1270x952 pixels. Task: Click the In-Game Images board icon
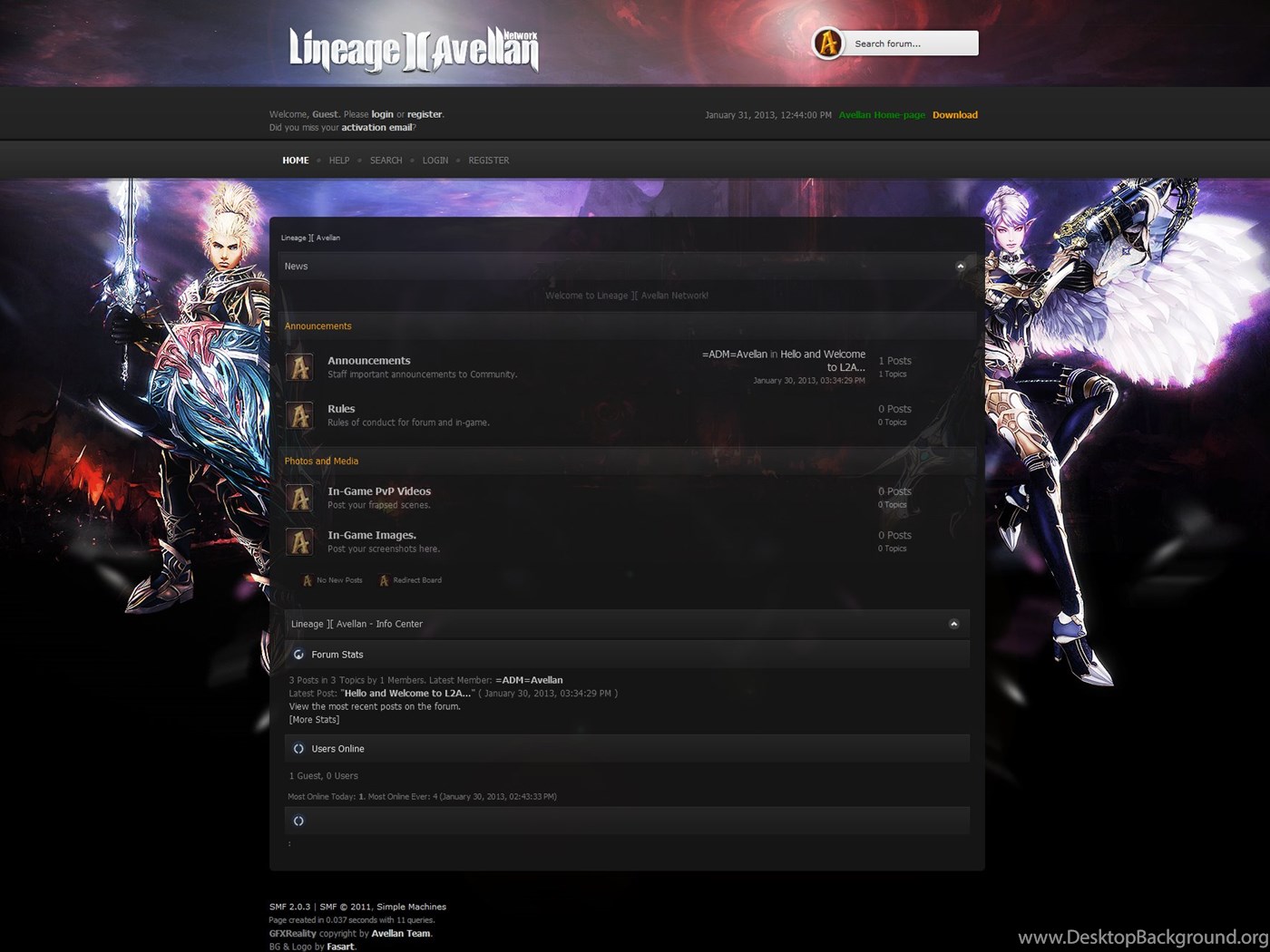pyautogui.click(x=299, y=541)
